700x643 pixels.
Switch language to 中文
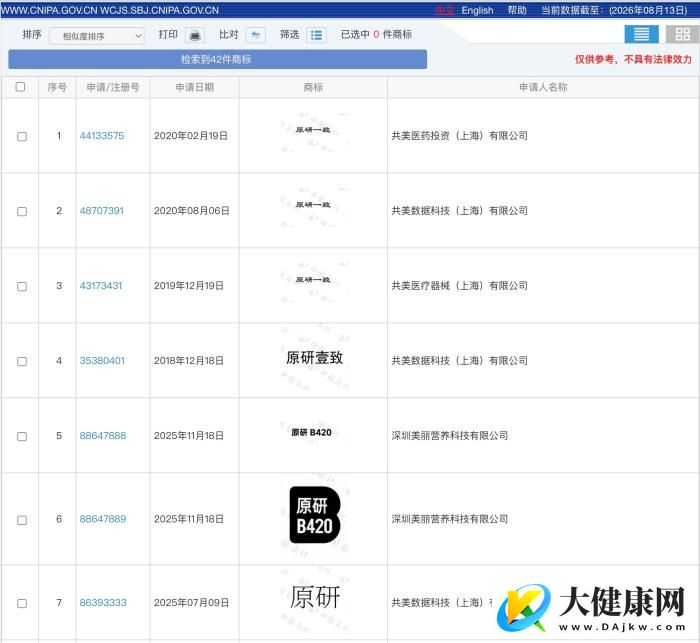[445, 10]
